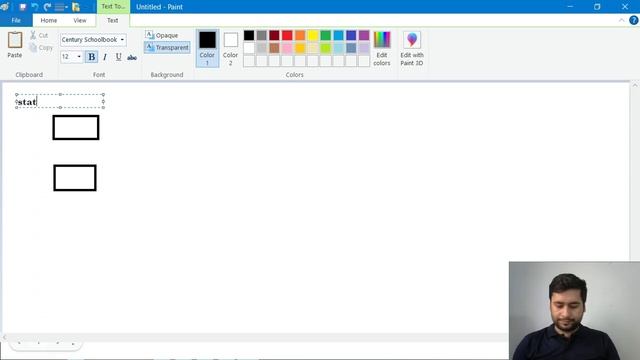Click the Paste clipboard icon
This screenshot has width=640, height=360.
(15, 40)
